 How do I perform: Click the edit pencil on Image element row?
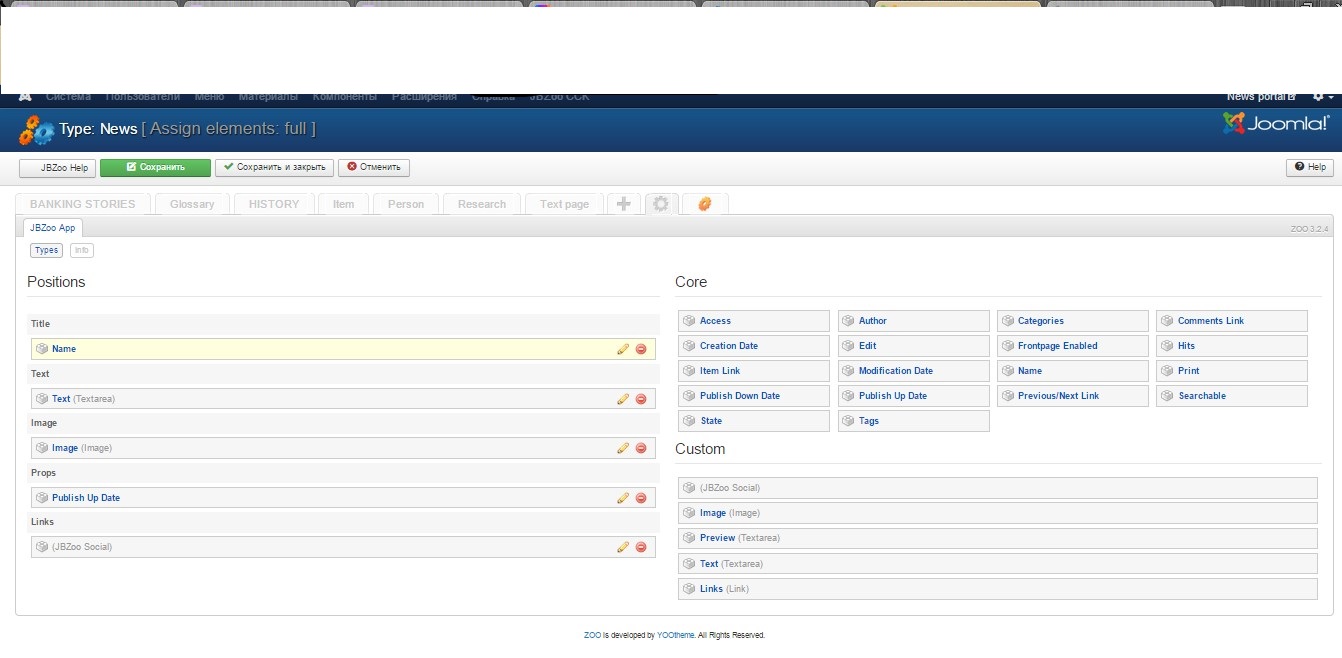tap(623, 448)
